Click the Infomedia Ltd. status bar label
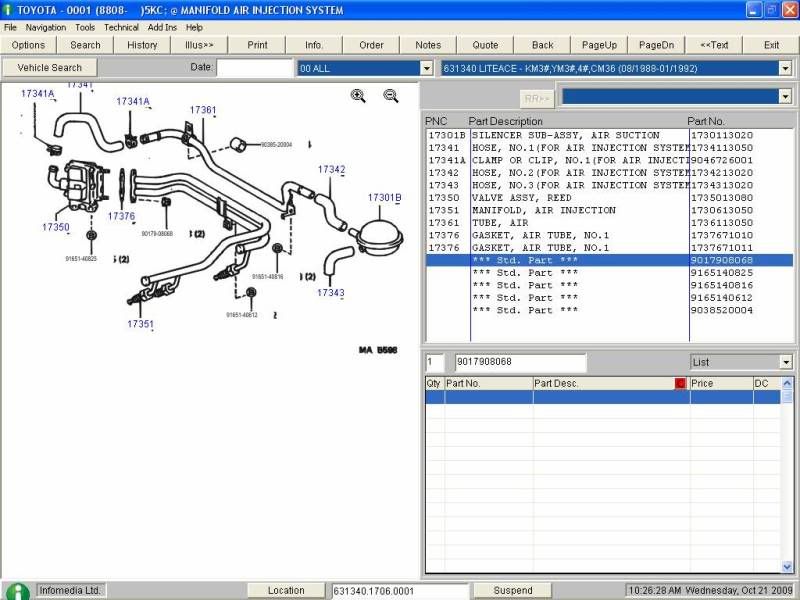Viewport: 800px width, 600px height. (x=70, y=591)
